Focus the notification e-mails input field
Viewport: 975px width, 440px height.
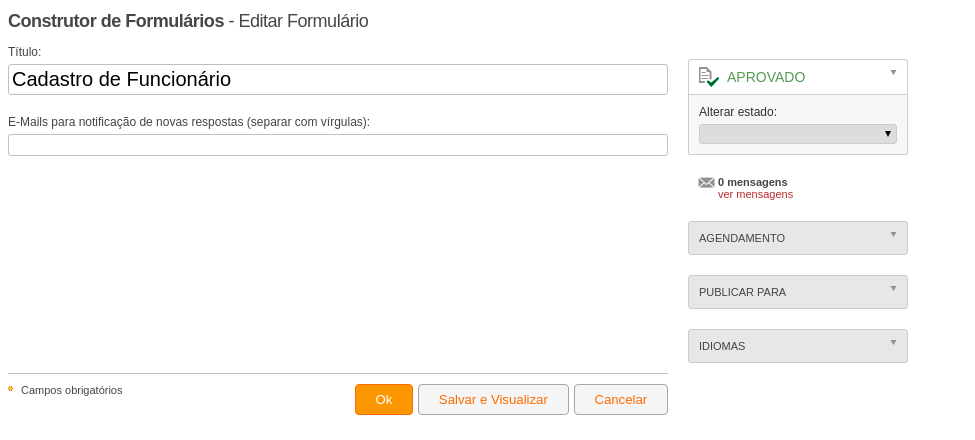point(338,145)
